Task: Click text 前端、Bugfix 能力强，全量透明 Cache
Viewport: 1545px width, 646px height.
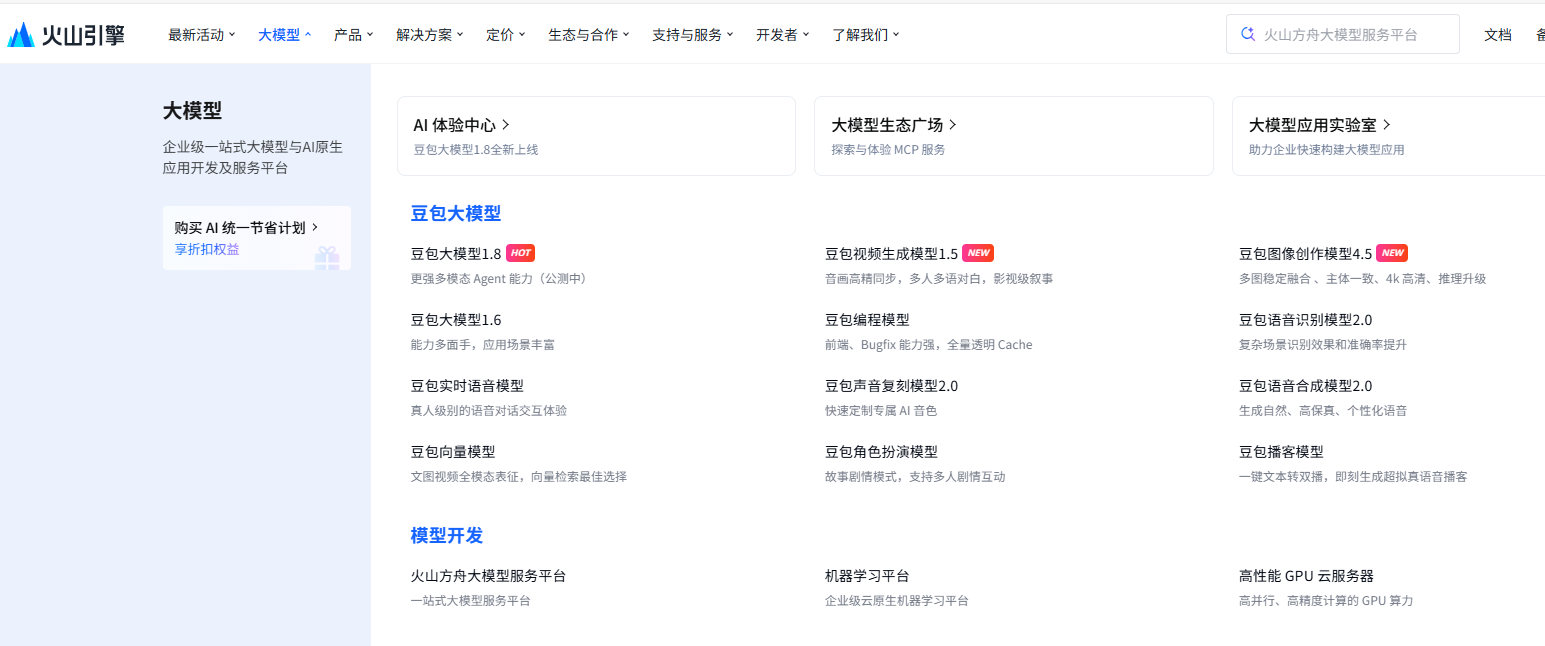Action: click(x=928, y=345)
